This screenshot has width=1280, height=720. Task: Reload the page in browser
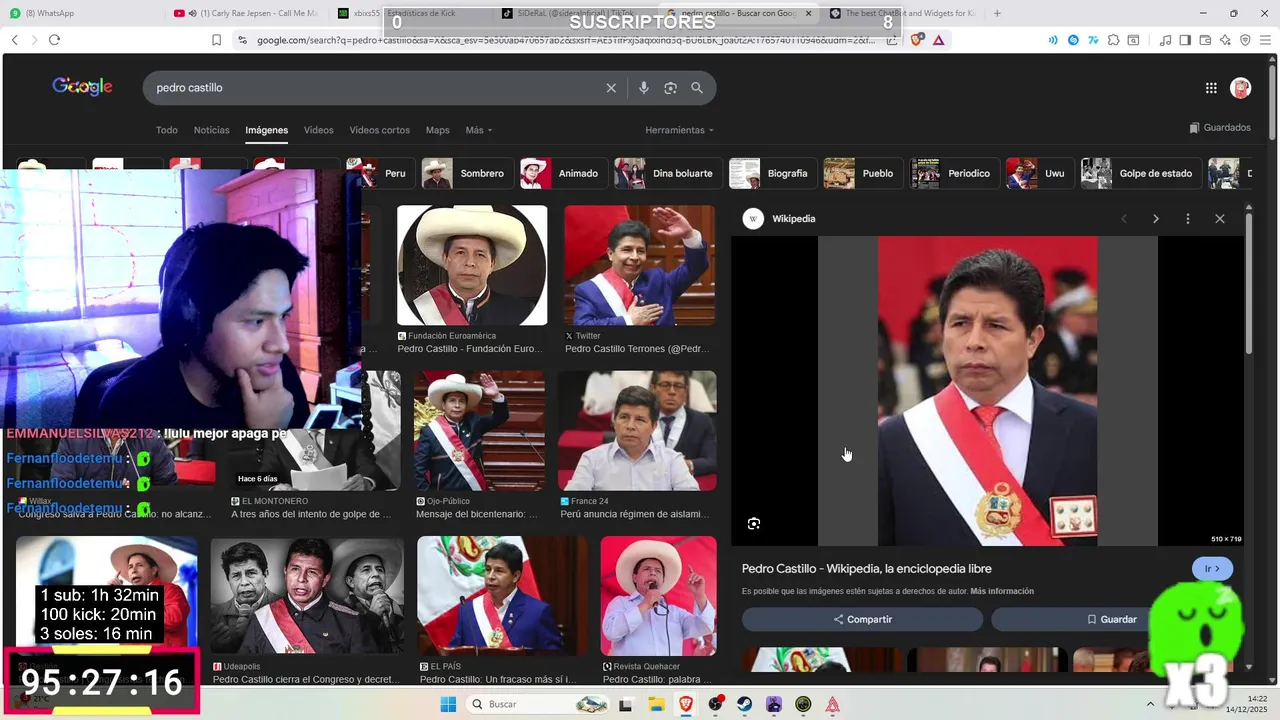[54, 40]
